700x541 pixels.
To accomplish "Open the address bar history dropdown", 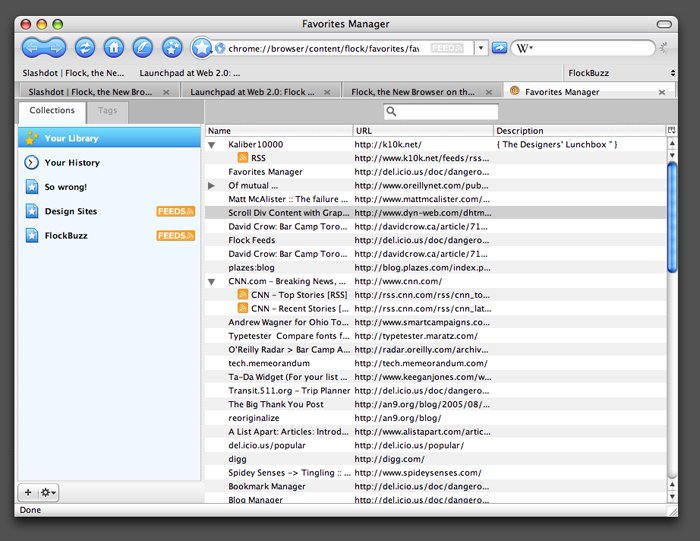I will pos(481,48).
